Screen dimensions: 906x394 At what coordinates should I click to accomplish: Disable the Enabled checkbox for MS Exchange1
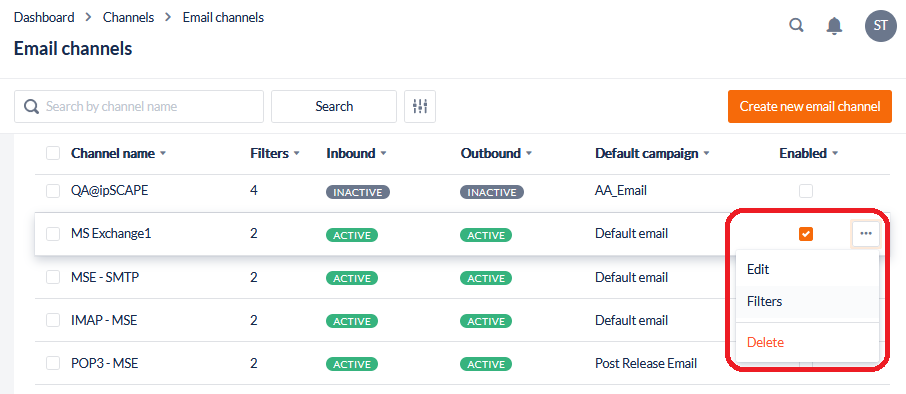(x=805, y=233)
